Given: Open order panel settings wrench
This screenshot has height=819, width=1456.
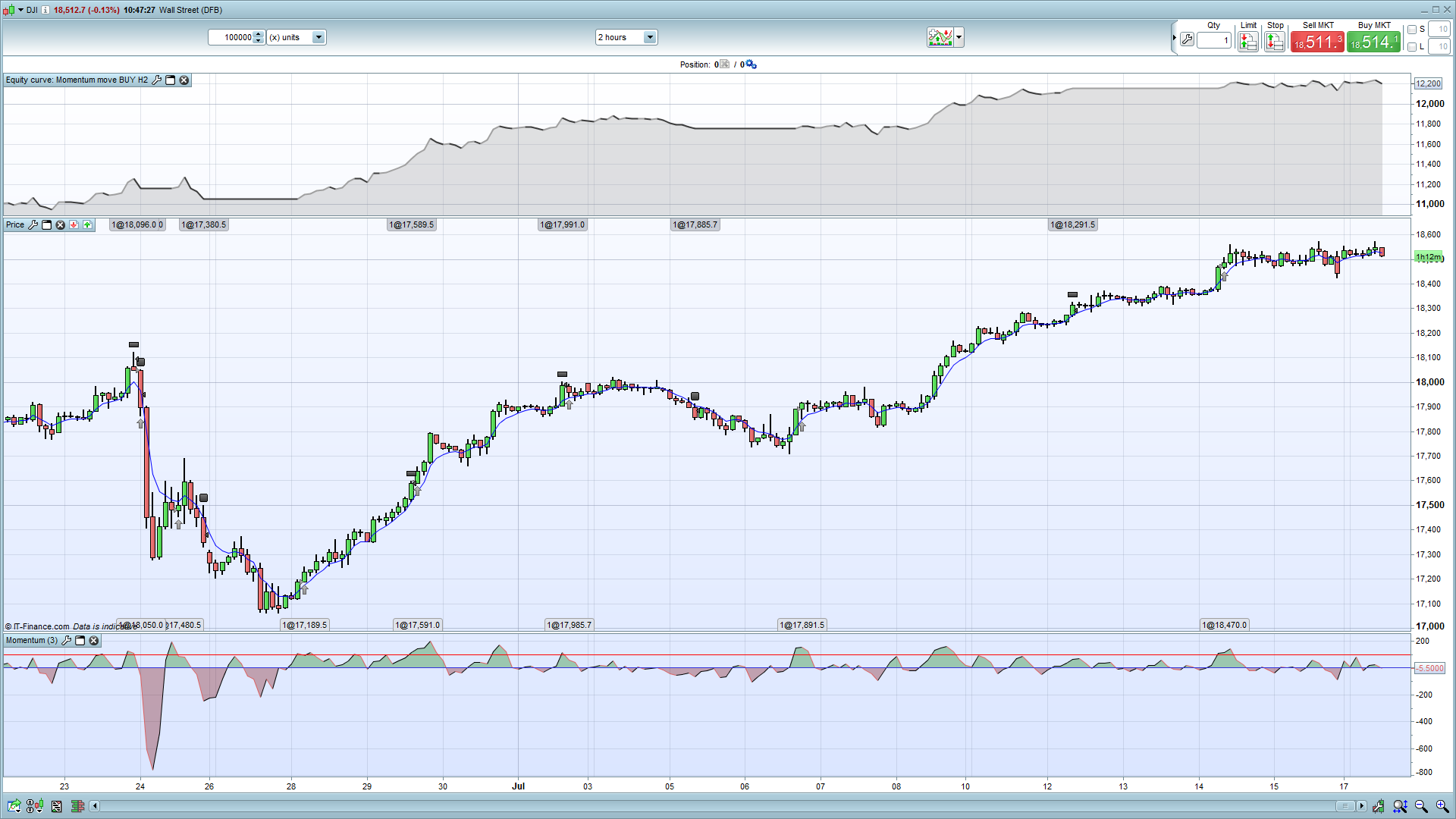Looking at the screenshot, I should (1187, 39).
